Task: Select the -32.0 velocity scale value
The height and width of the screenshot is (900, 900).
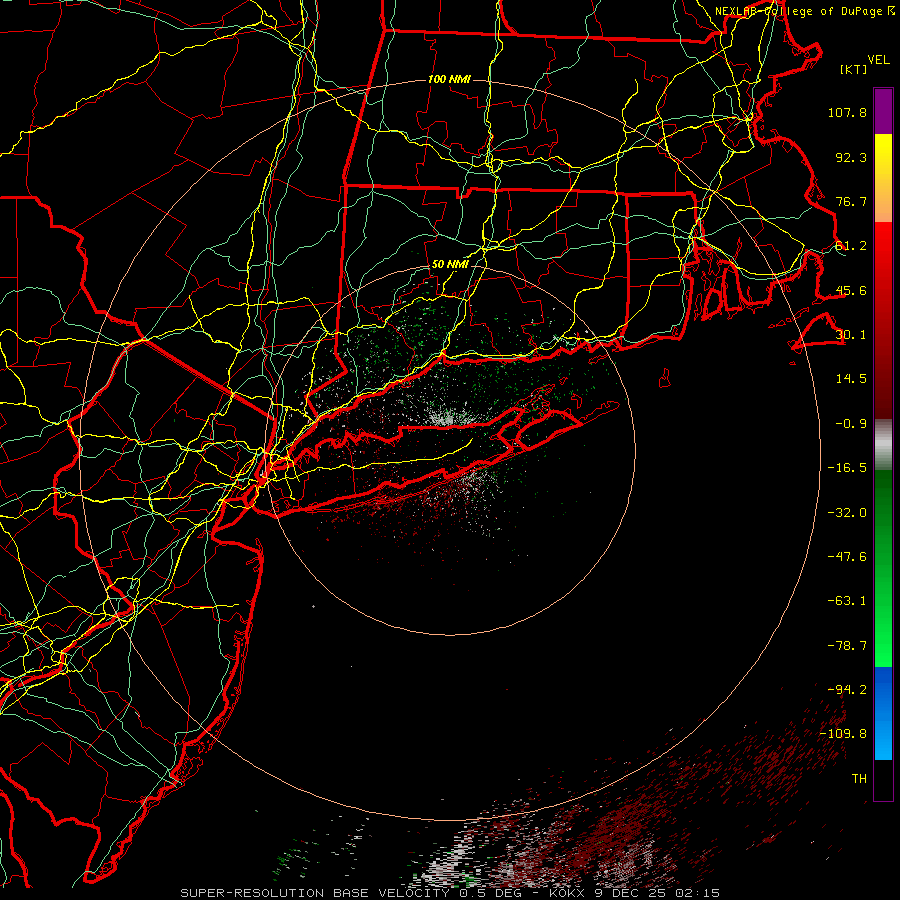Action: tap(847, 512)
